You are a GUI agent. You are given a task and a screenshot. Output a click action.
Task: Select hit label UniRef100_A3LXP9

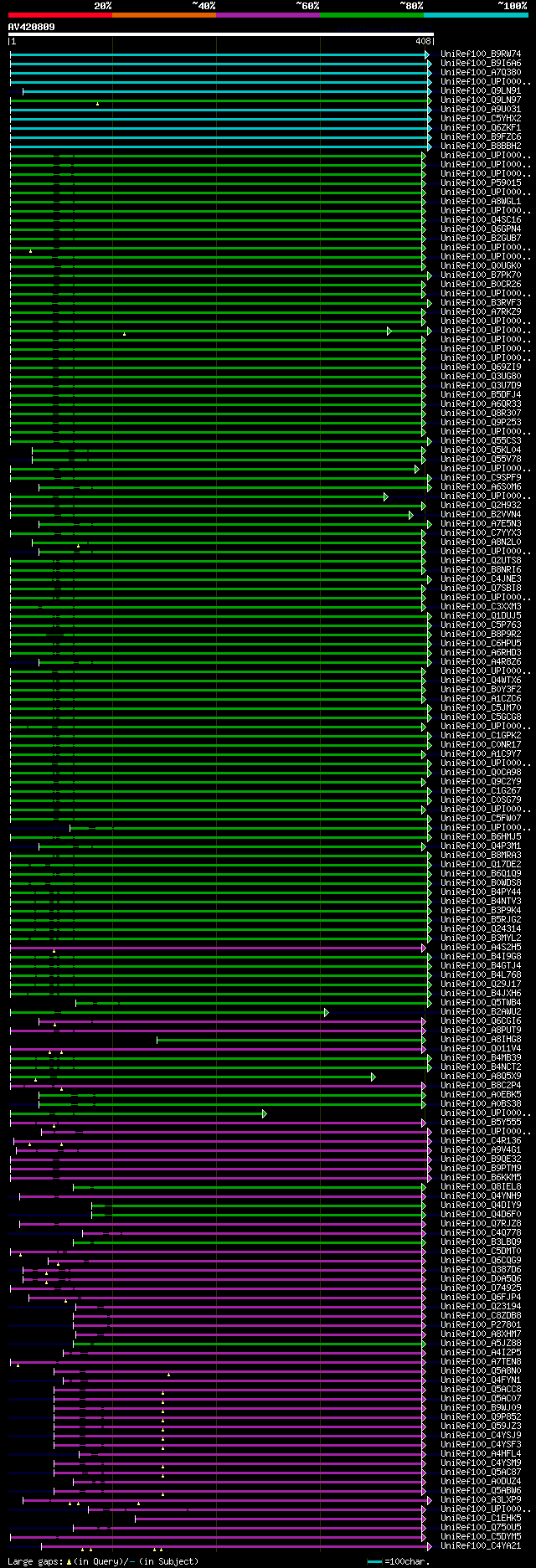tap(481, 1500)
